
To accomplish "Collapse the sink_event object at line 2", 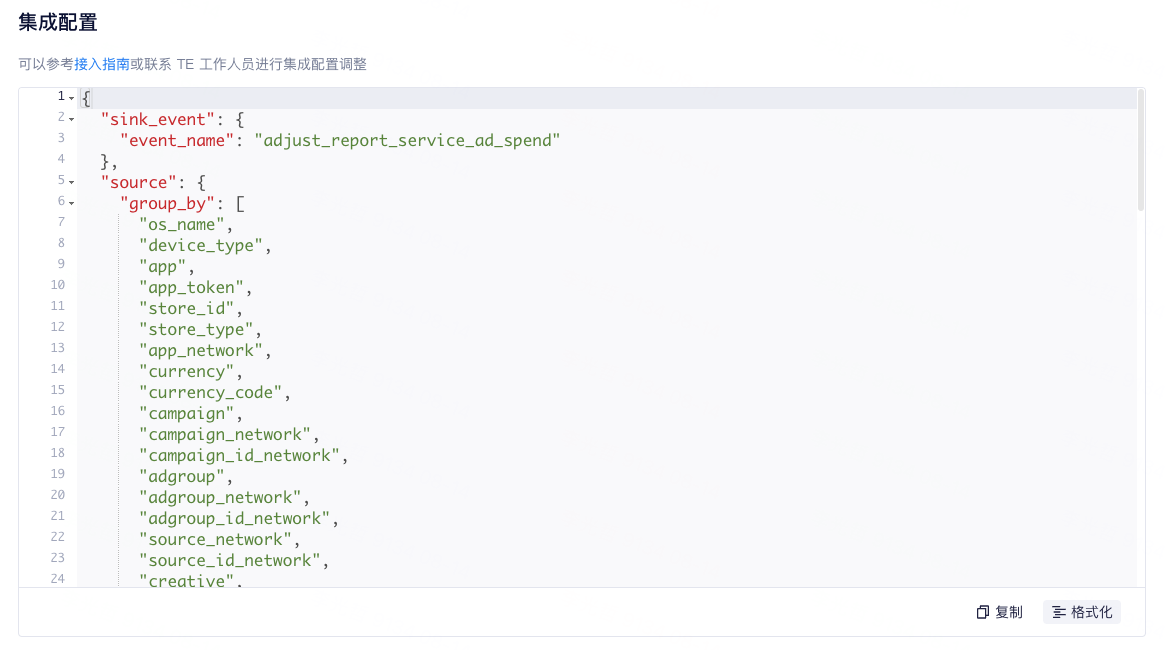I will click(x=71, y=118).
